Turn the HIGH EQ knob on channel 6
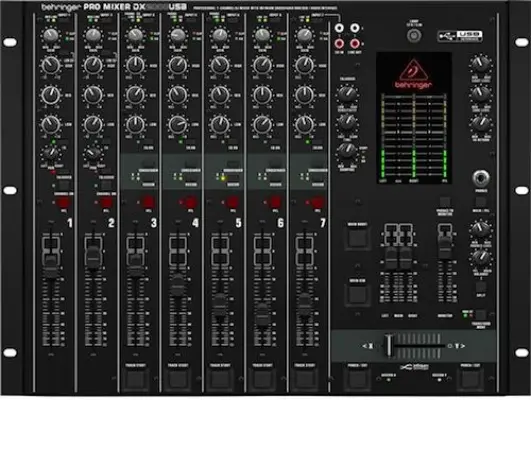The image size is (531, 450). click(262, 65)
